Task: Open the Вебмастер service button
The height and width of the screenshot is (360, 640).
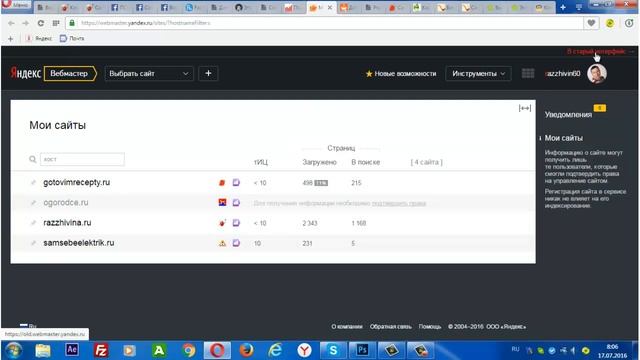Action: coord(70,73)
